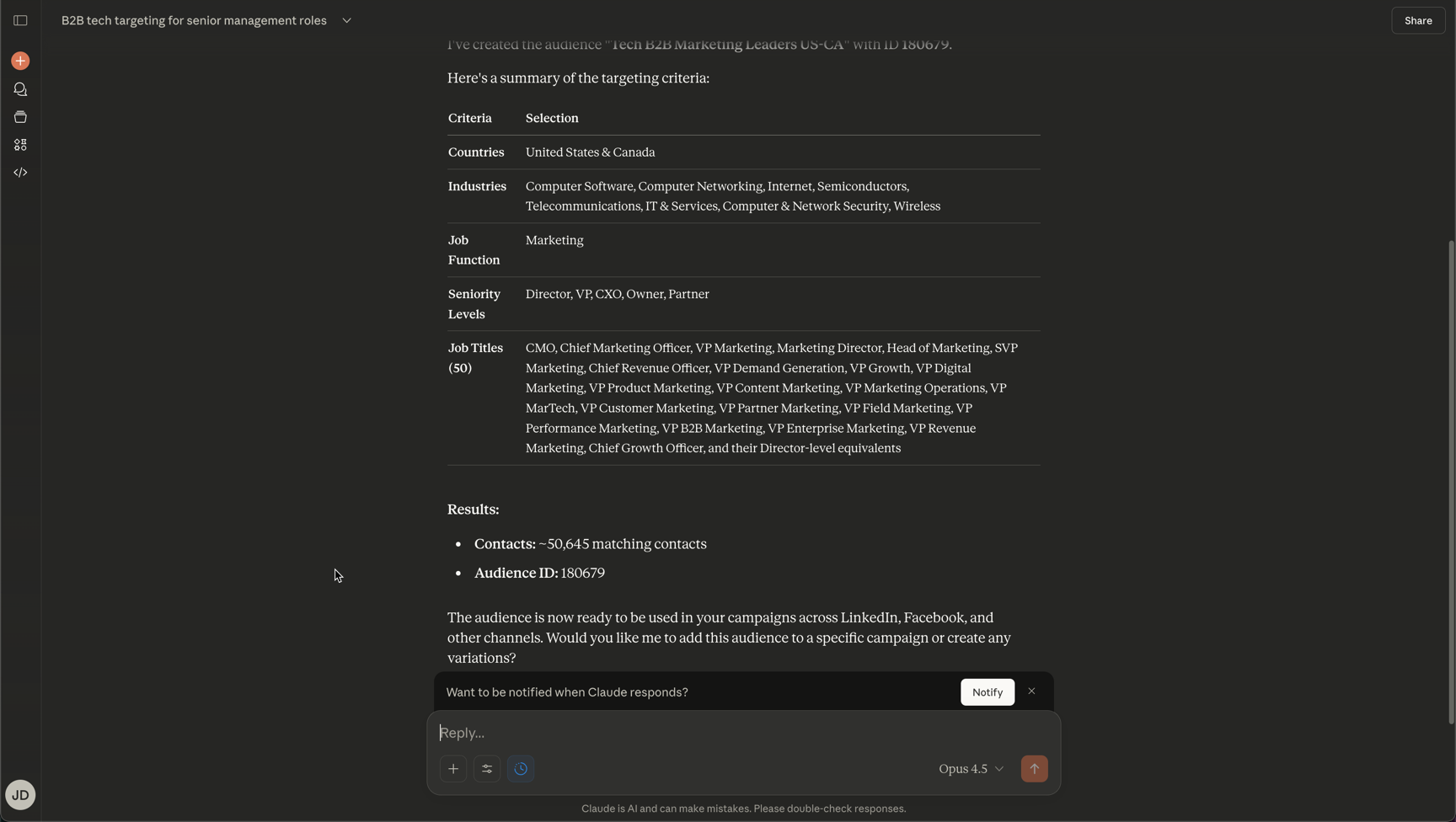Dismiss the notification prompt banner
This screenshot has height=822, width=1456.
1031,691
